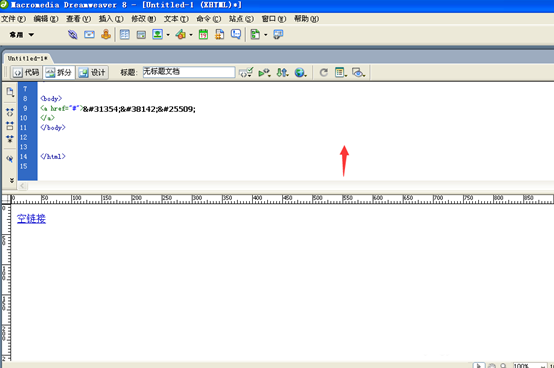Open the 编辑(E) menu
This screenshot has height=368, width=554.
[46, 19]
